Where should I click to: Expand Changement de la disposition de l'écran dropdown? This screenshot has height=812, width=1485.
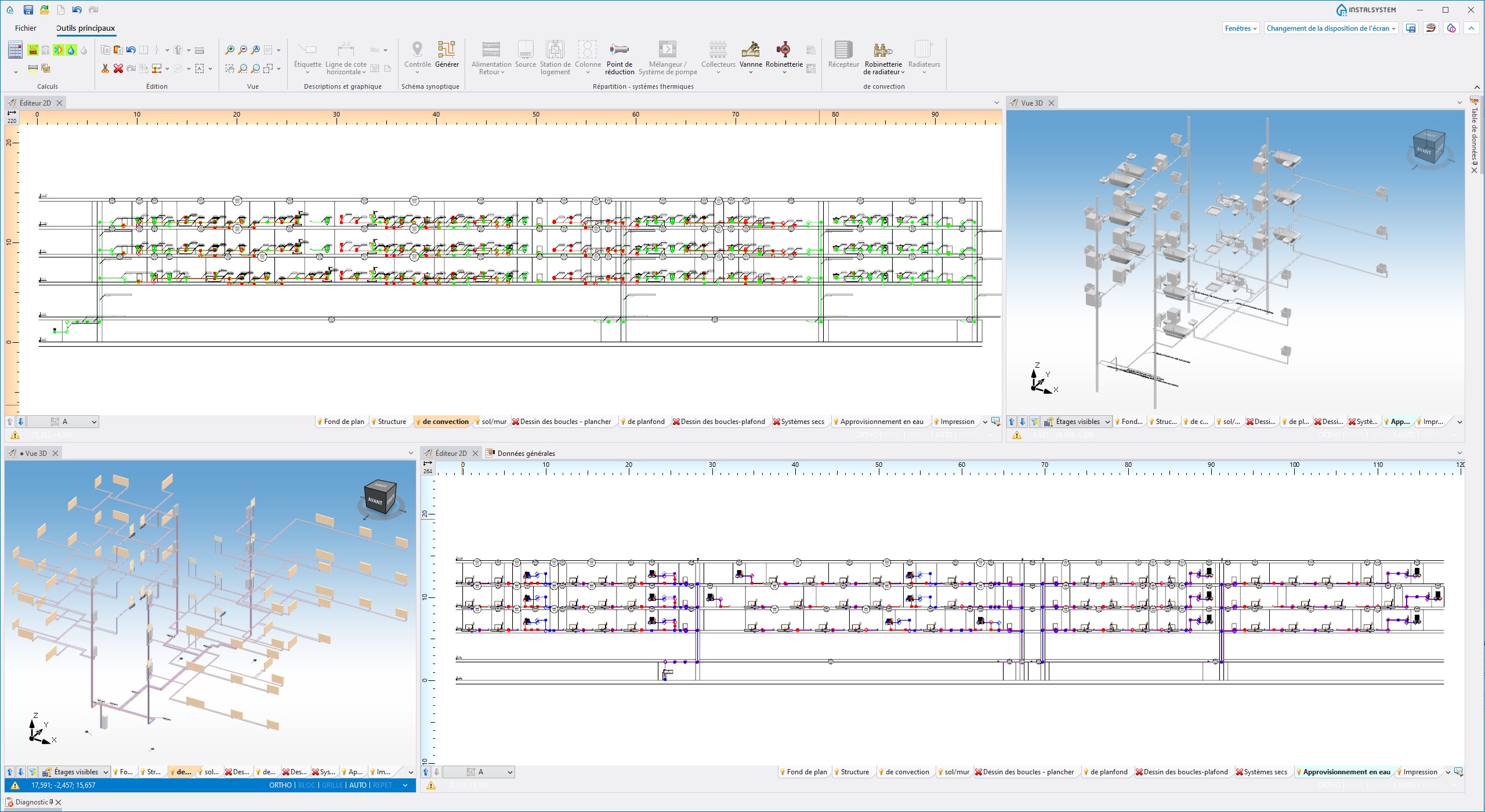(1330, 28)
